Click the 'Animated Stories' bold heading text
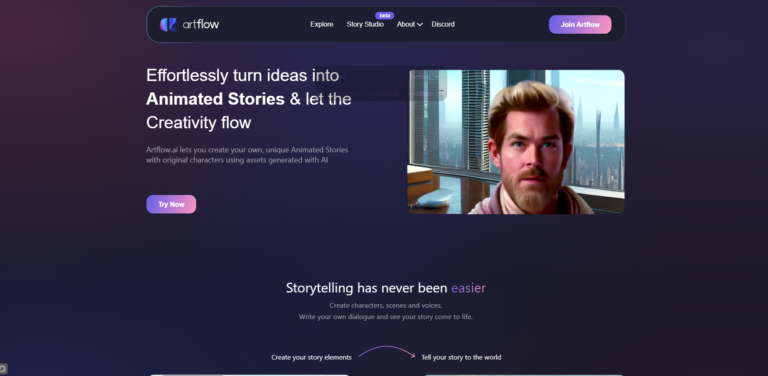768x376 pixels. 216,99
